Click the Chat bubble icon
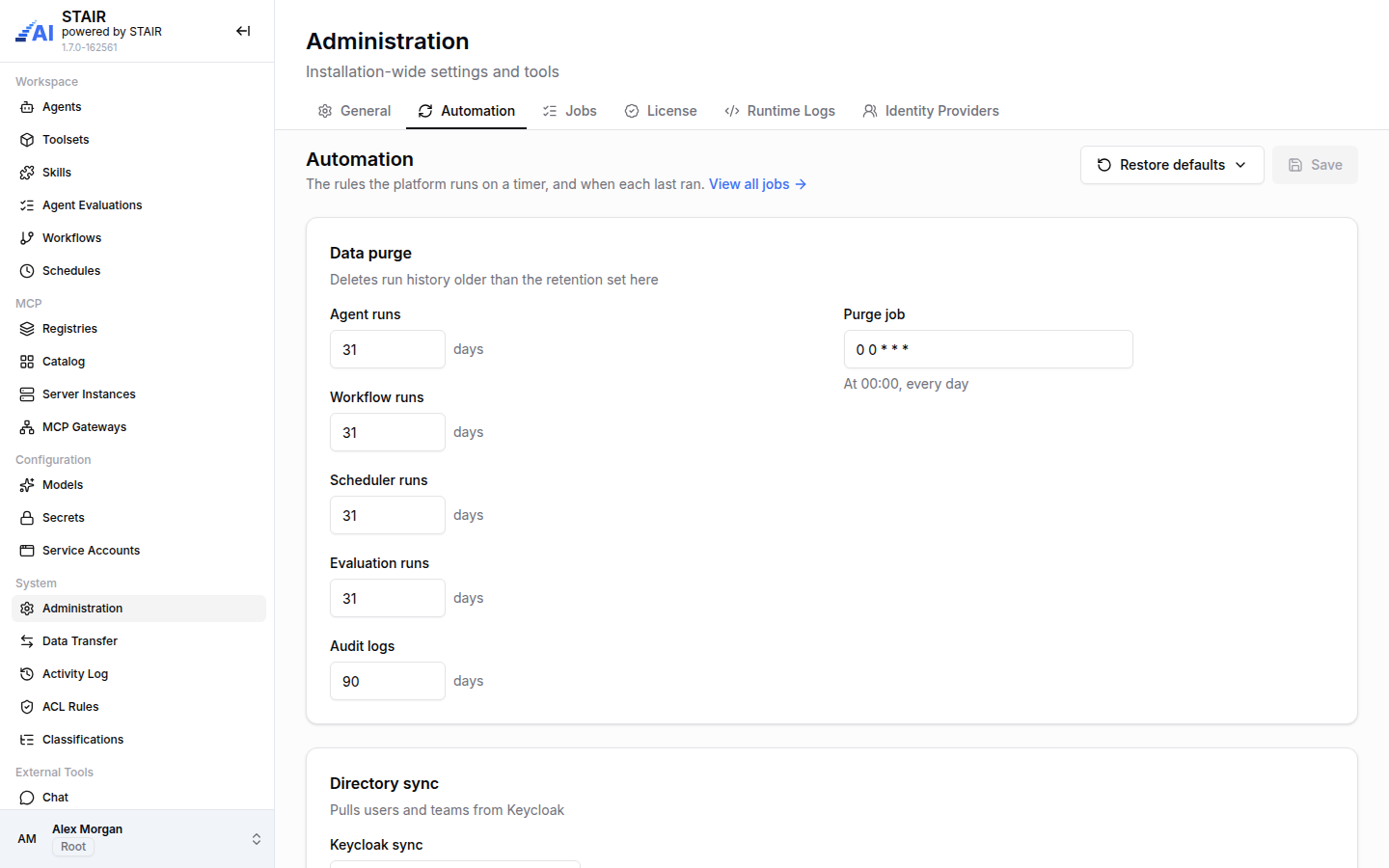Screen dimensions: 1389x868 (27, 798)
